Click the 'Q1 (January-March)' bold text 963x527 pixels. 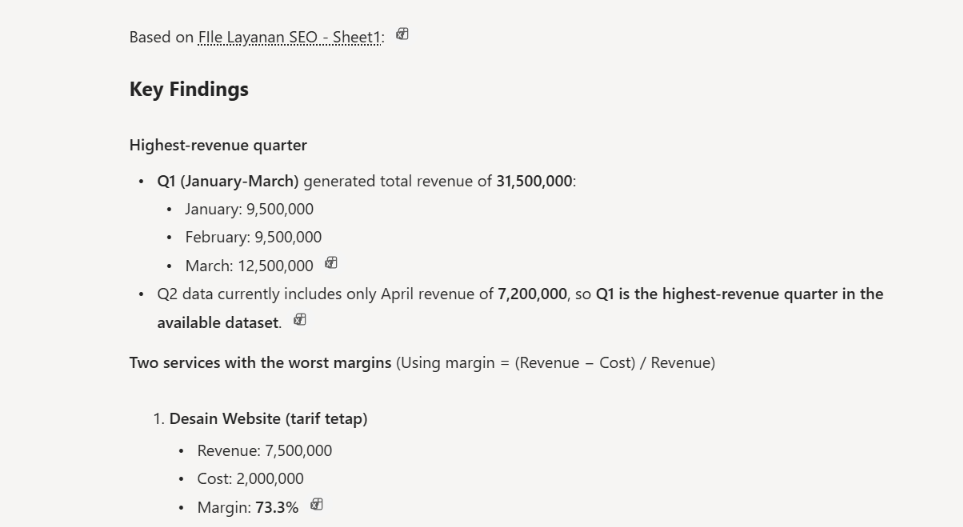pos(228,181)
